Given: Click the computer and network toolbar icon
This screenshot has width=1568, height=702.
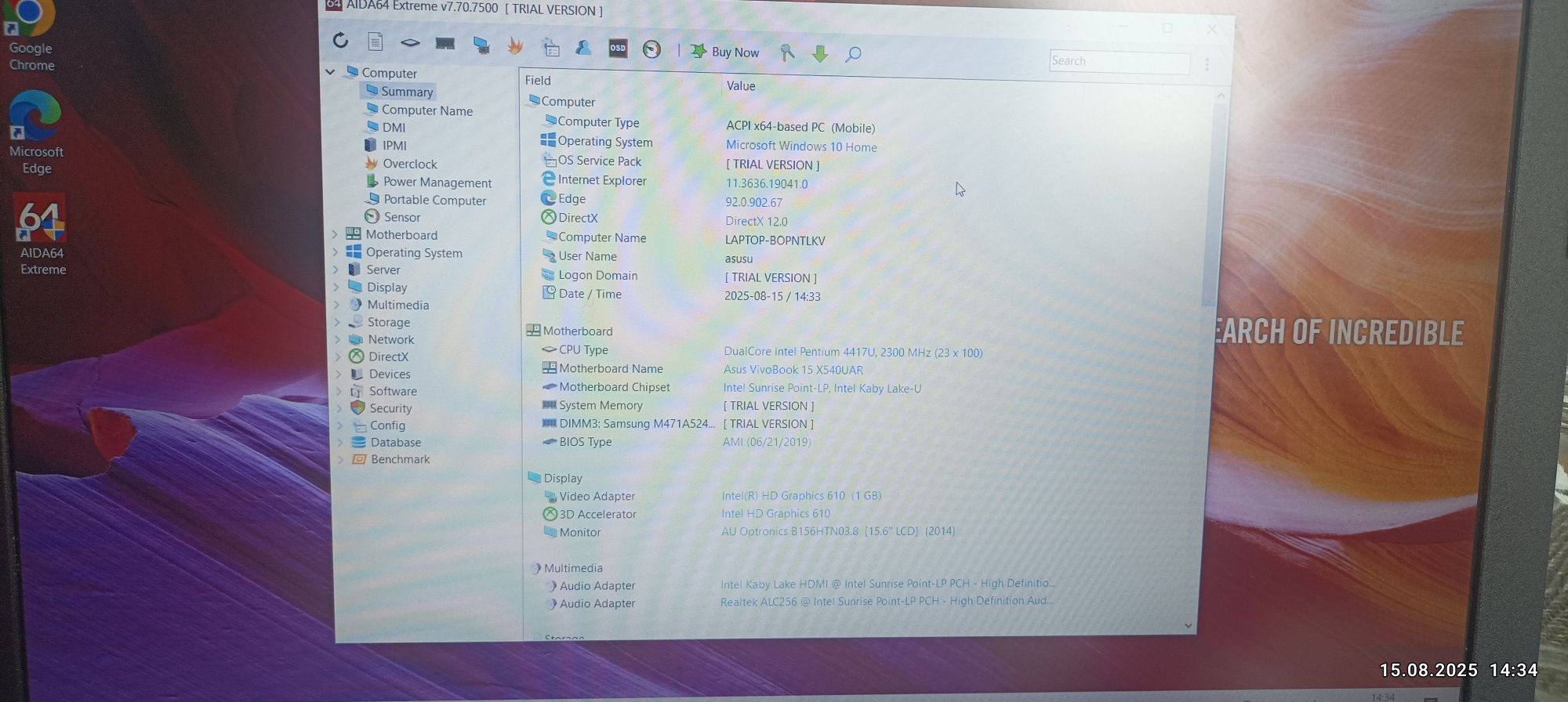Looking at the screenshot, I should click(481, 45).
